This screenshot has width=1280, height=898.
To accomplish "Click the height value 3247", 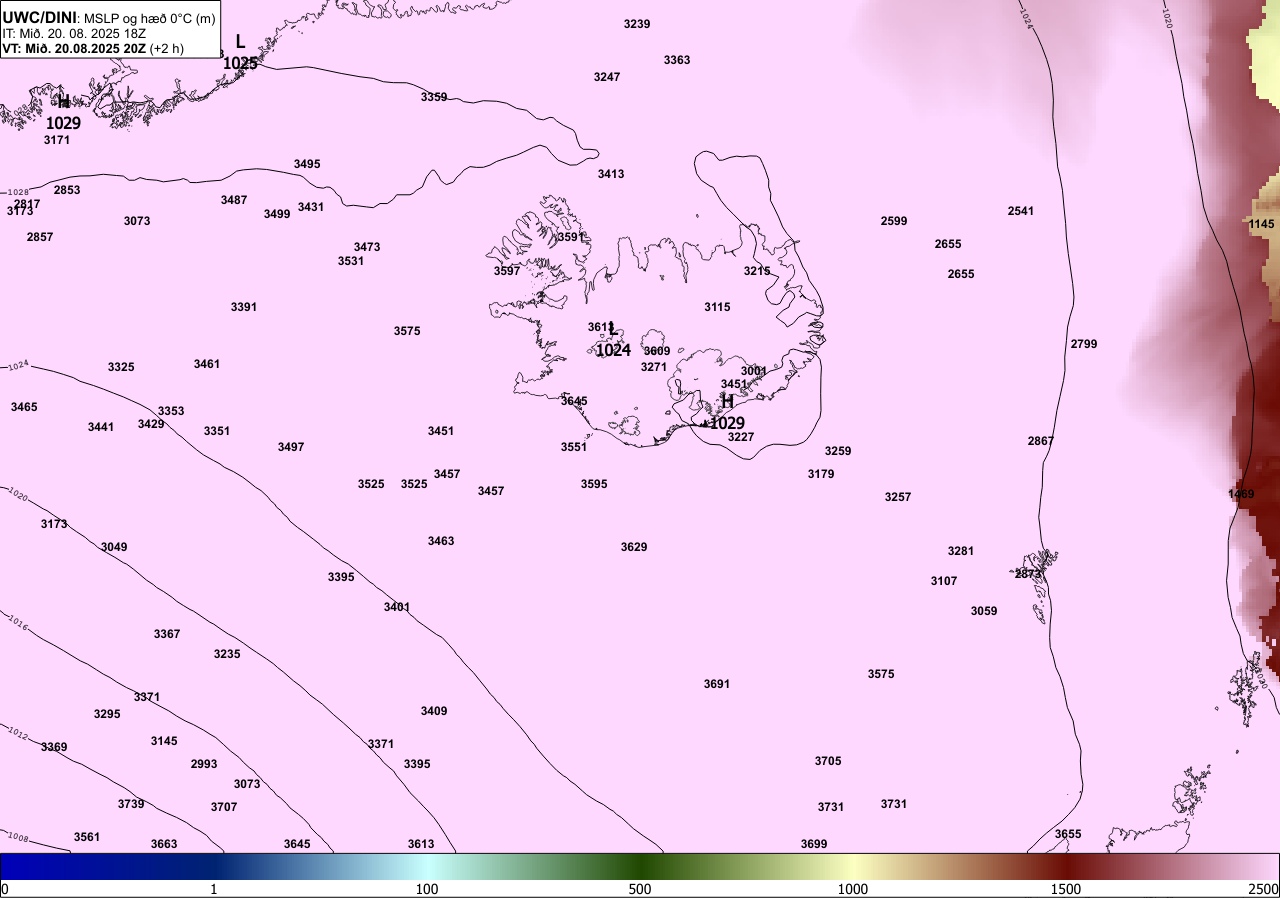I will click(607, 77).
